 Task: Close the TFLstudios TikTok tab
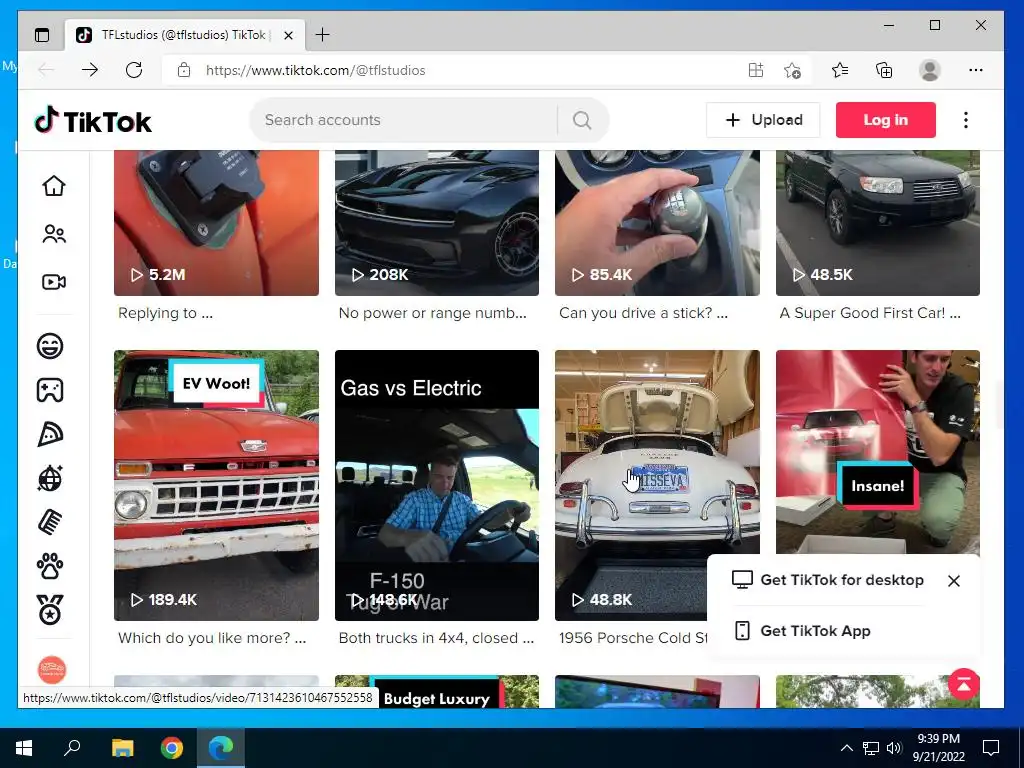pyautogui.click(x=288, y=35)
